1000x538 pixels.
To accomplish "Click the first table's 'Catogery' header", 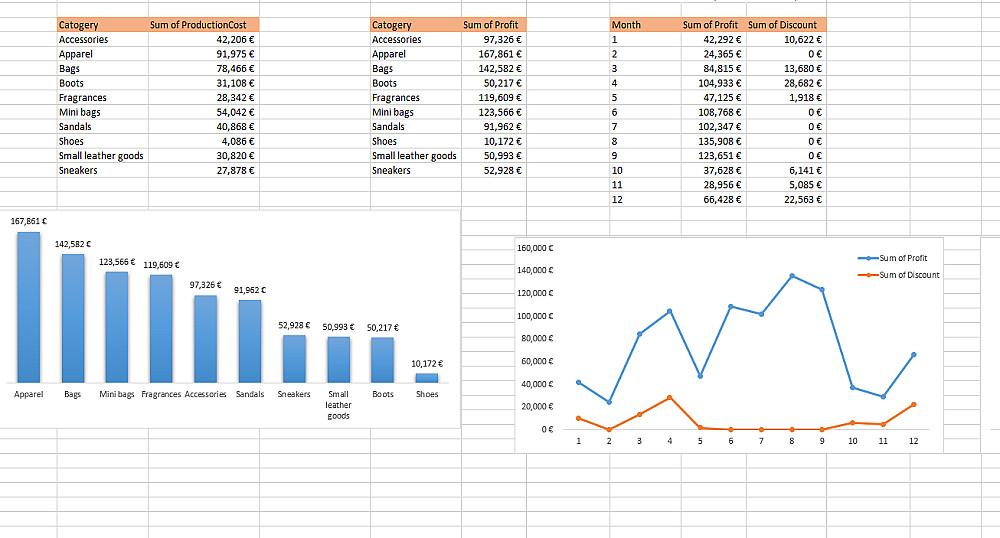I will [103, 25].
